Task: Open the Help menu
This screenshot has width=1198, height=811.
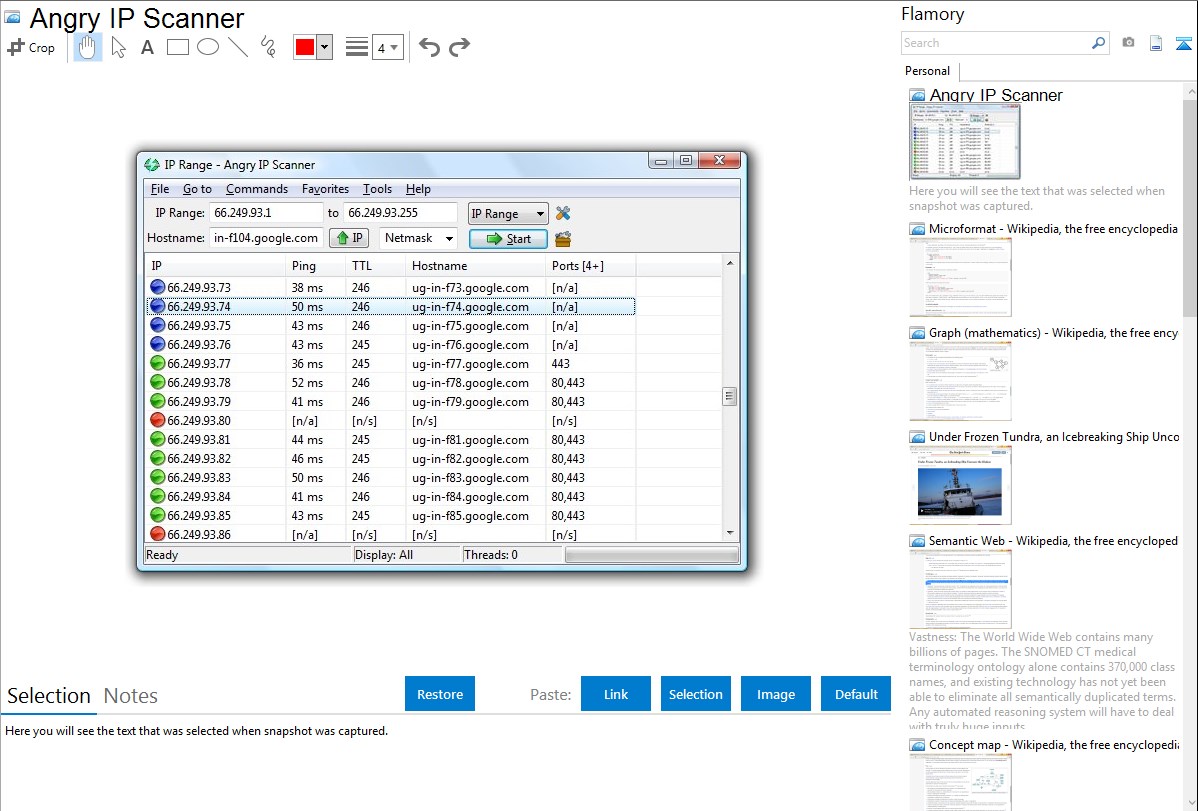Action: tap(418, 189)
